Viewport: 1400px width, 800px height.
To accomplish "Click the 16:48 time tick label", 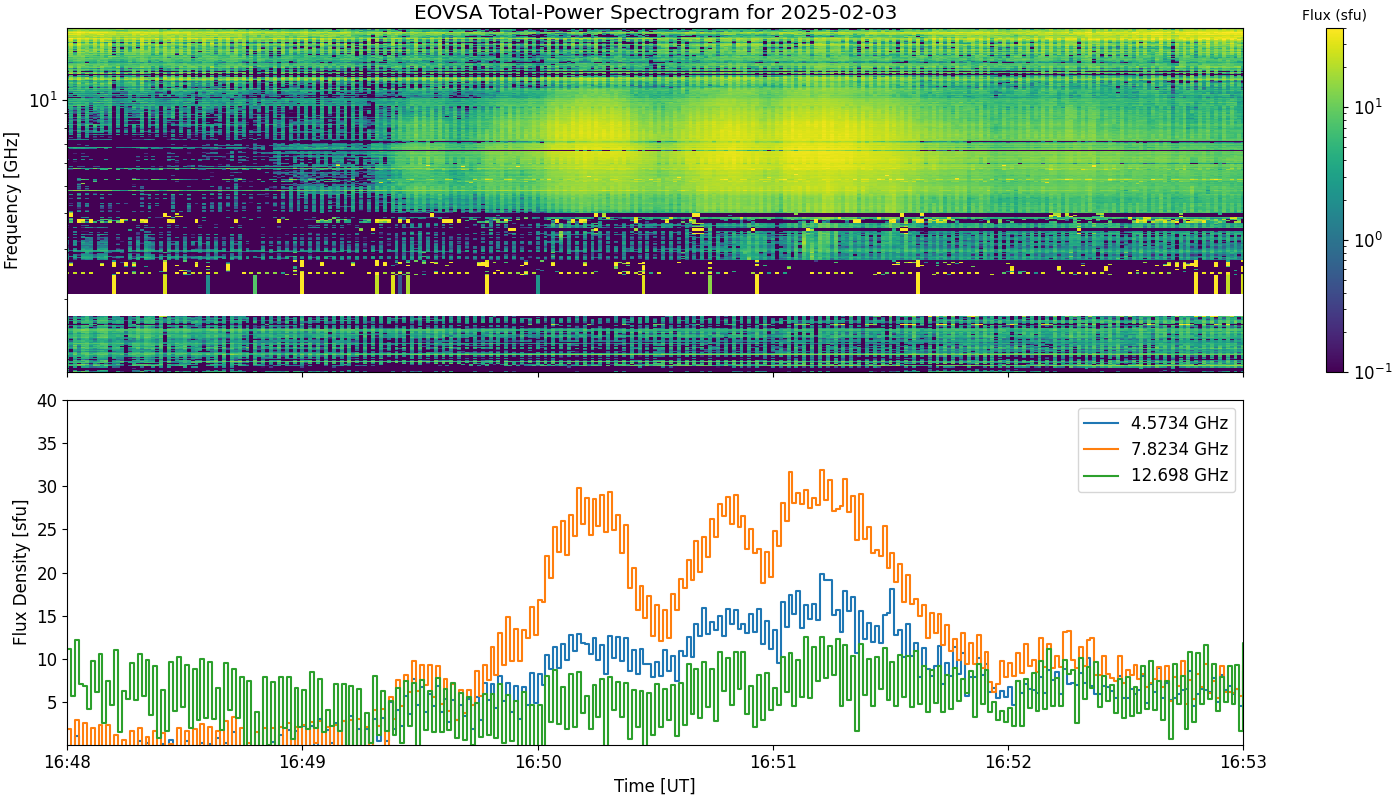I will (67, 762).
